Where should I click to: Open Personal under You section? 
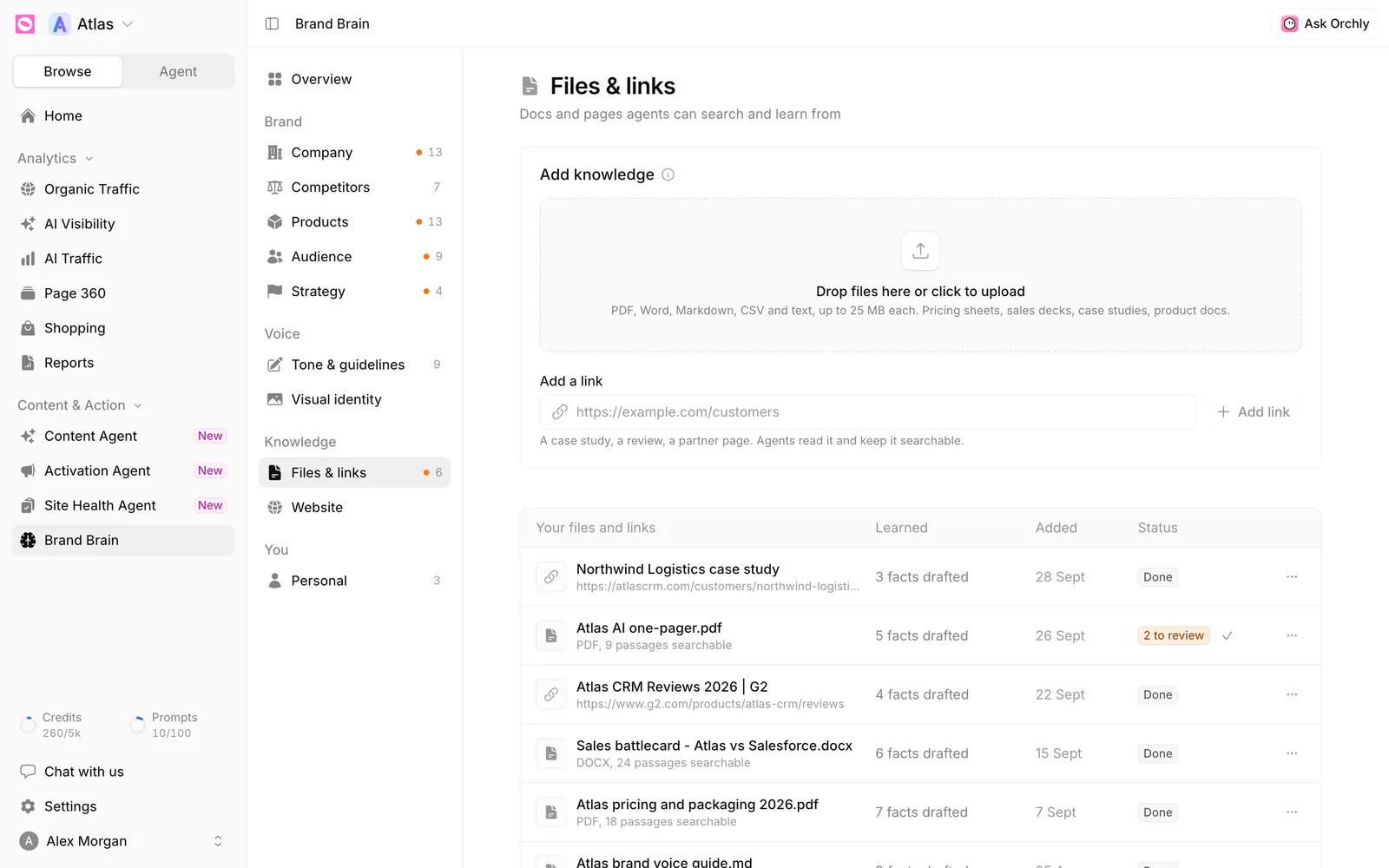[354, 581]
